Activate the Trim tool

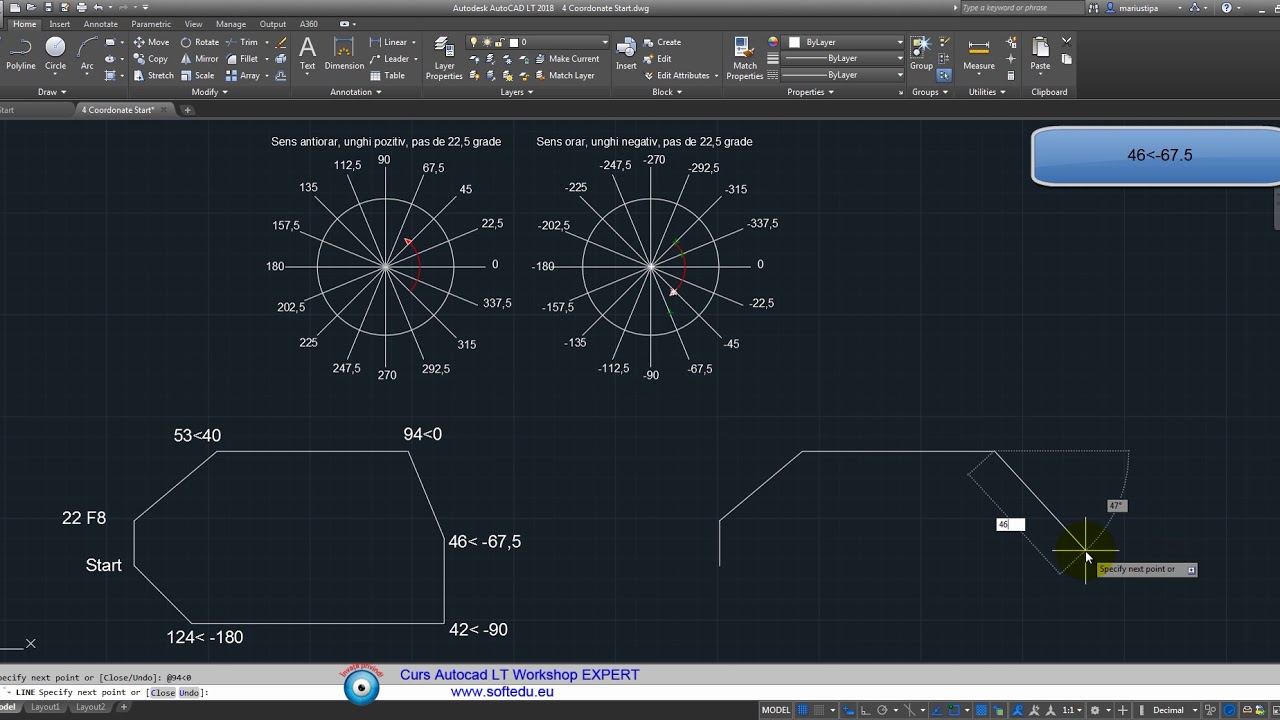click(x=242, y=42)
